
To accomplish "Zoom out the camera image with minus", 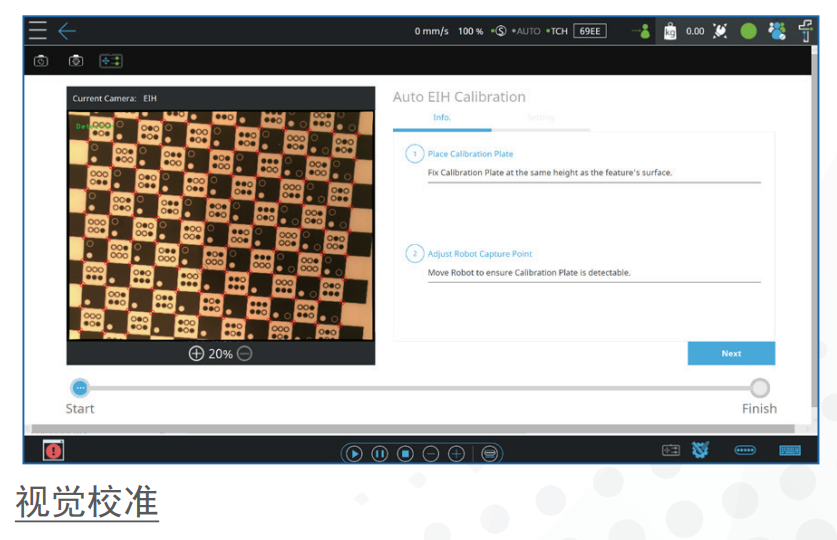I will click(245, 353).
